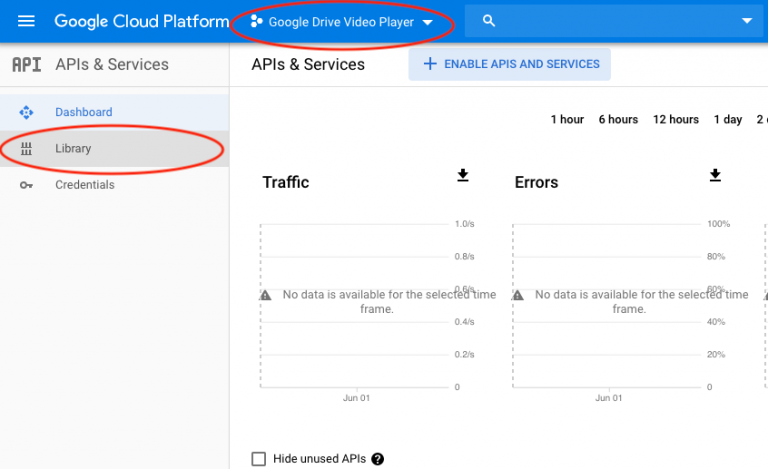
Task: Set time range to 6 hours
Action: (618, 120)
